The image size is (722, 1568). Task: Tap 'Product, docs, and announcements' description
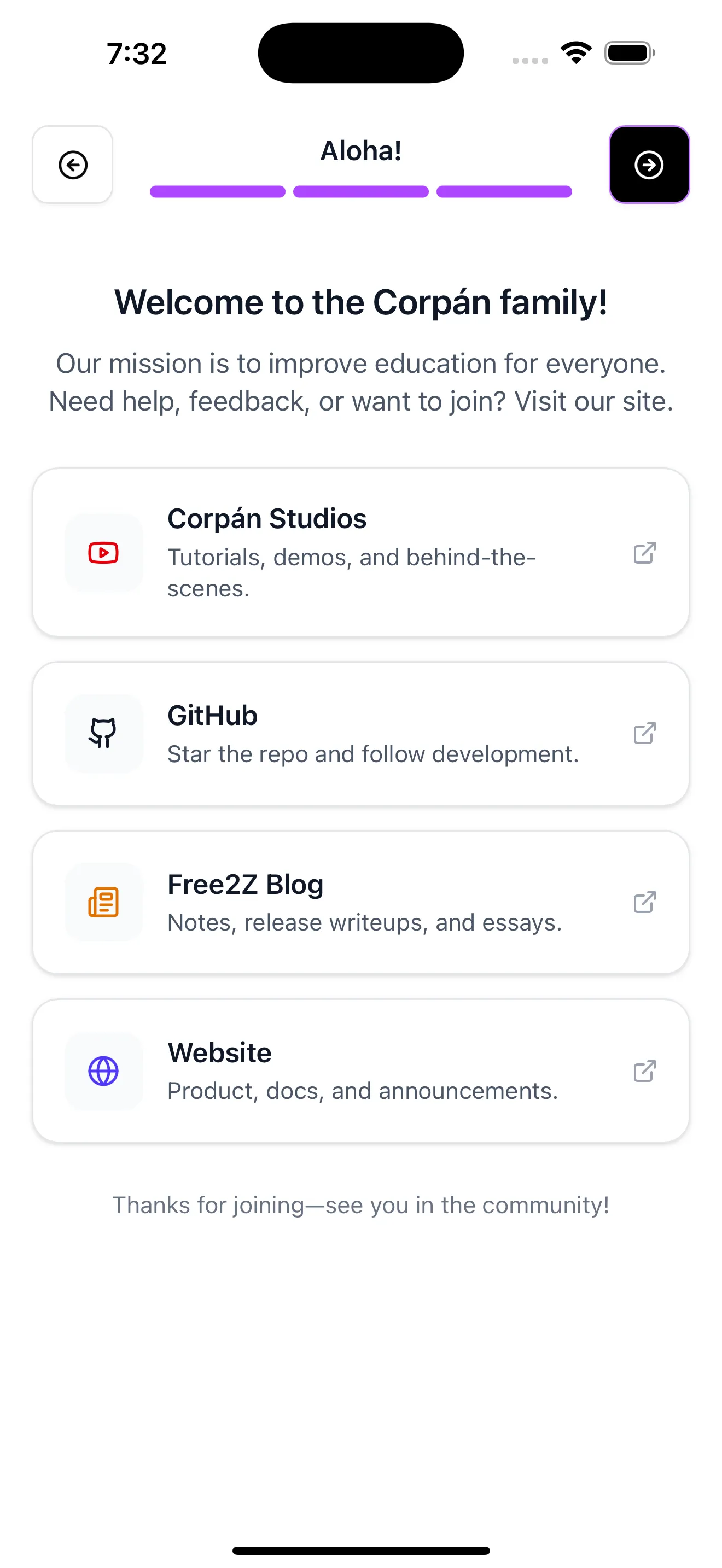tap(363, 1091)
